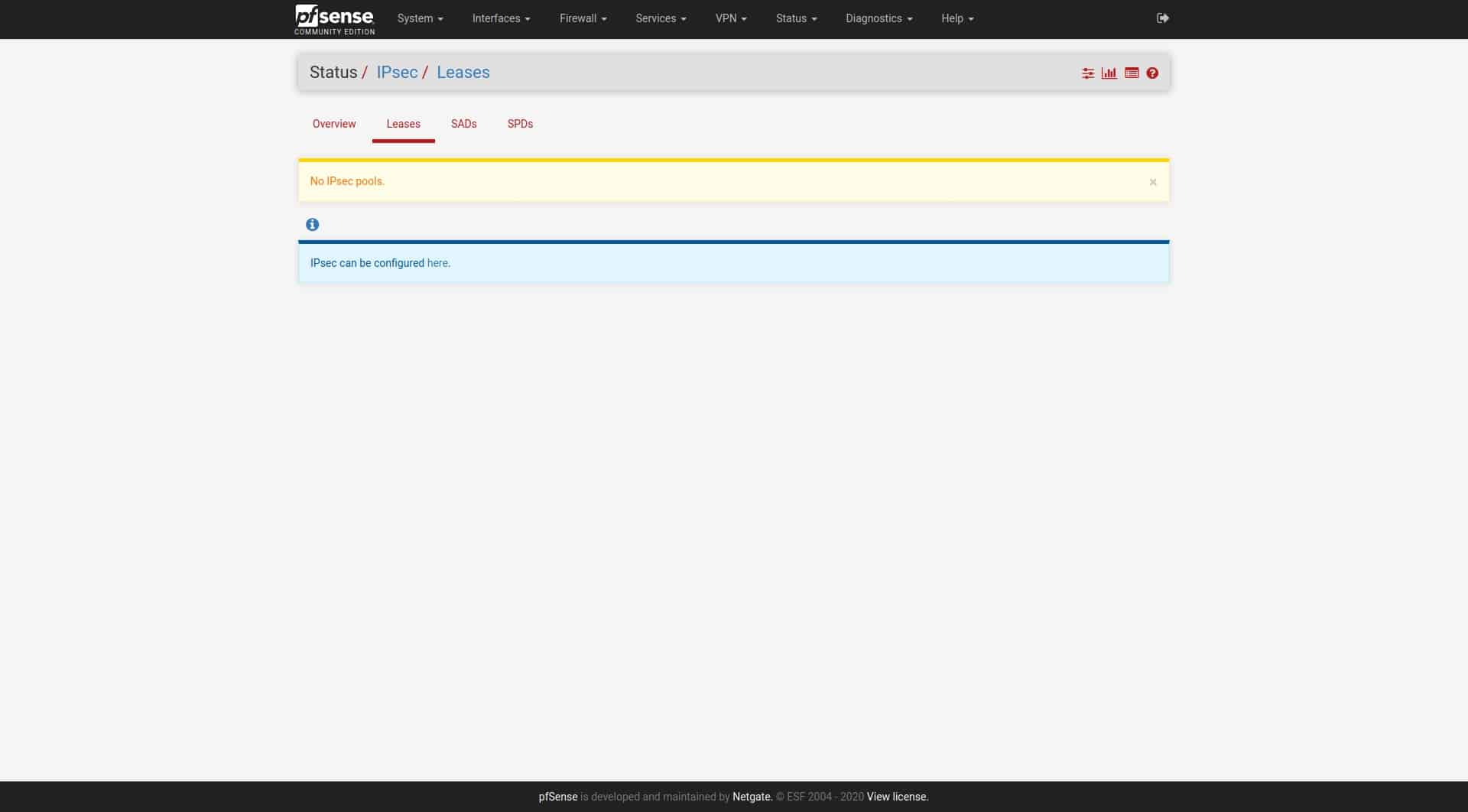Open the related status bar-chart icon

click(1109, 73)
